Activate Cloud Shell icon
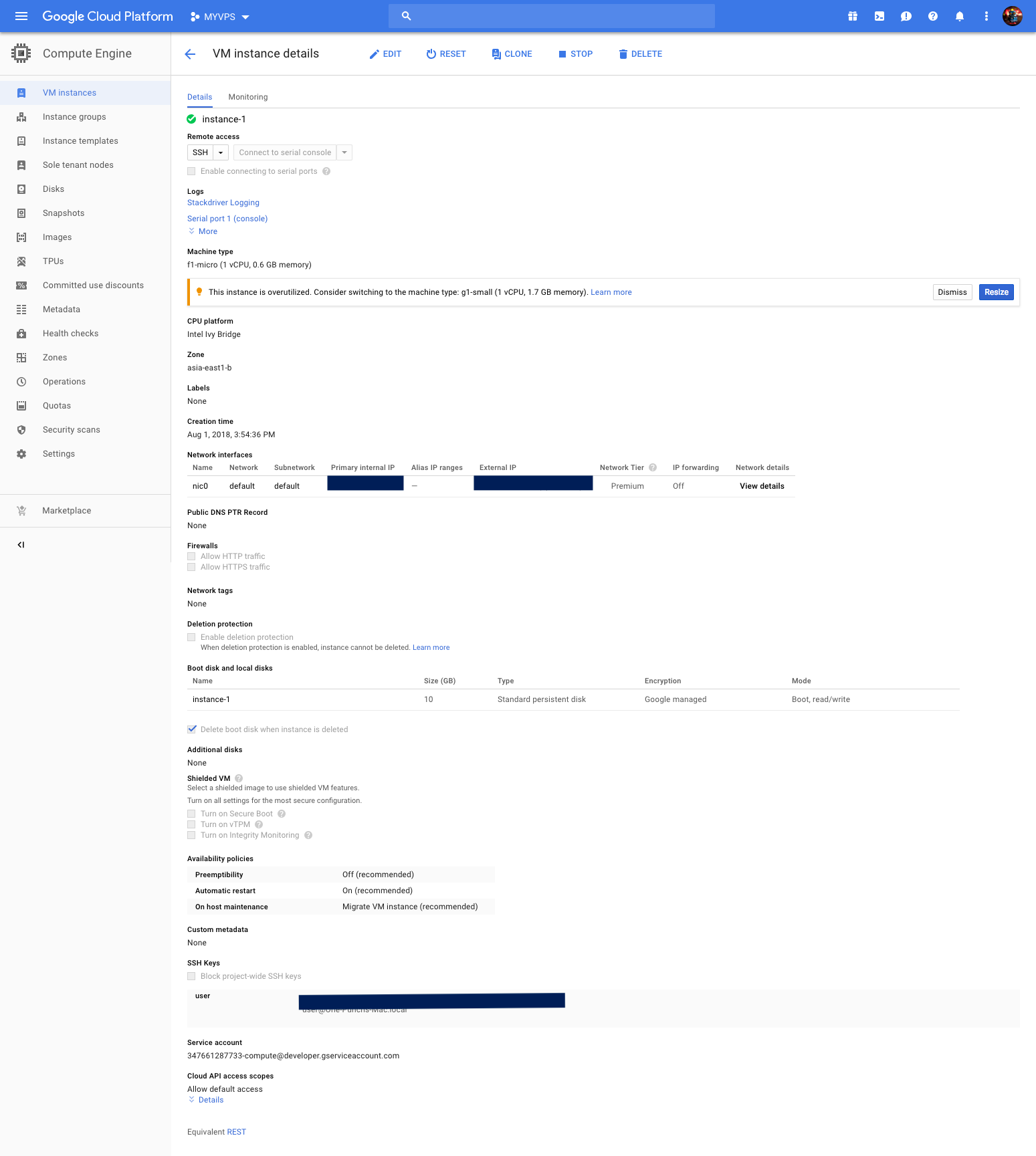Screen dimensions: 1036x1156 879,16
